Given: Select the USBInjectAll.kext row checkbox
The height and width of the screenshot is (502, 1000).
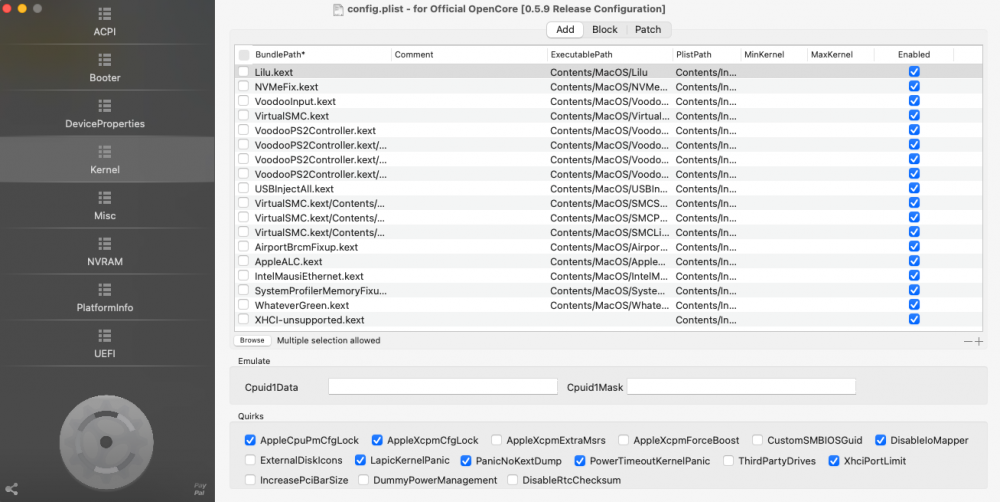Looking at the screenshot, I should click(244, 188).
